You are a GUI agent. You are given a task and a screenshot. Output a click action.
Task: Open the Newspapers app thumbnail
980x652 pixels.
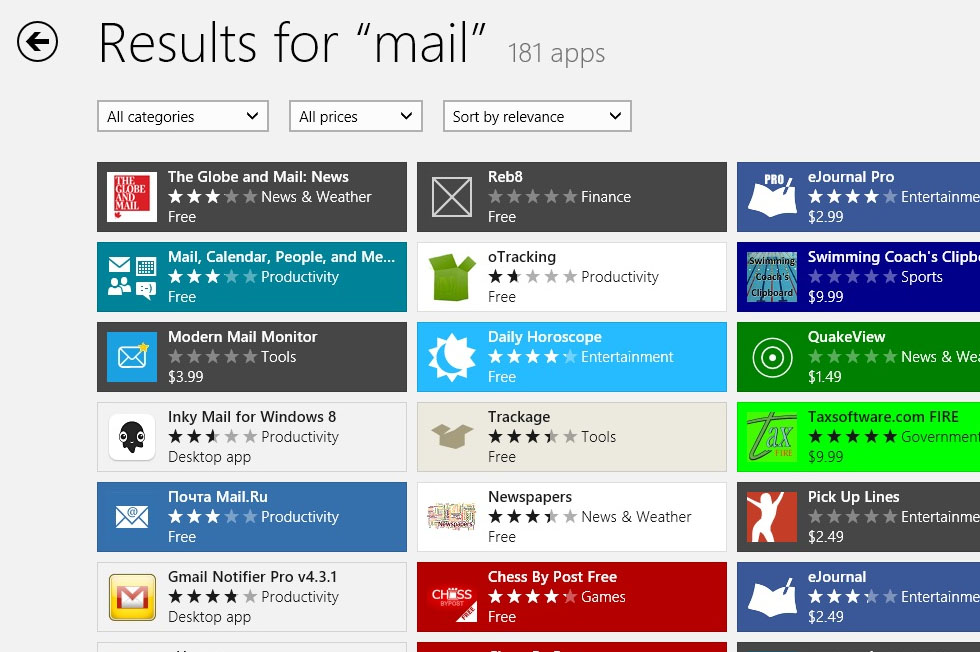tap(452, 517)
